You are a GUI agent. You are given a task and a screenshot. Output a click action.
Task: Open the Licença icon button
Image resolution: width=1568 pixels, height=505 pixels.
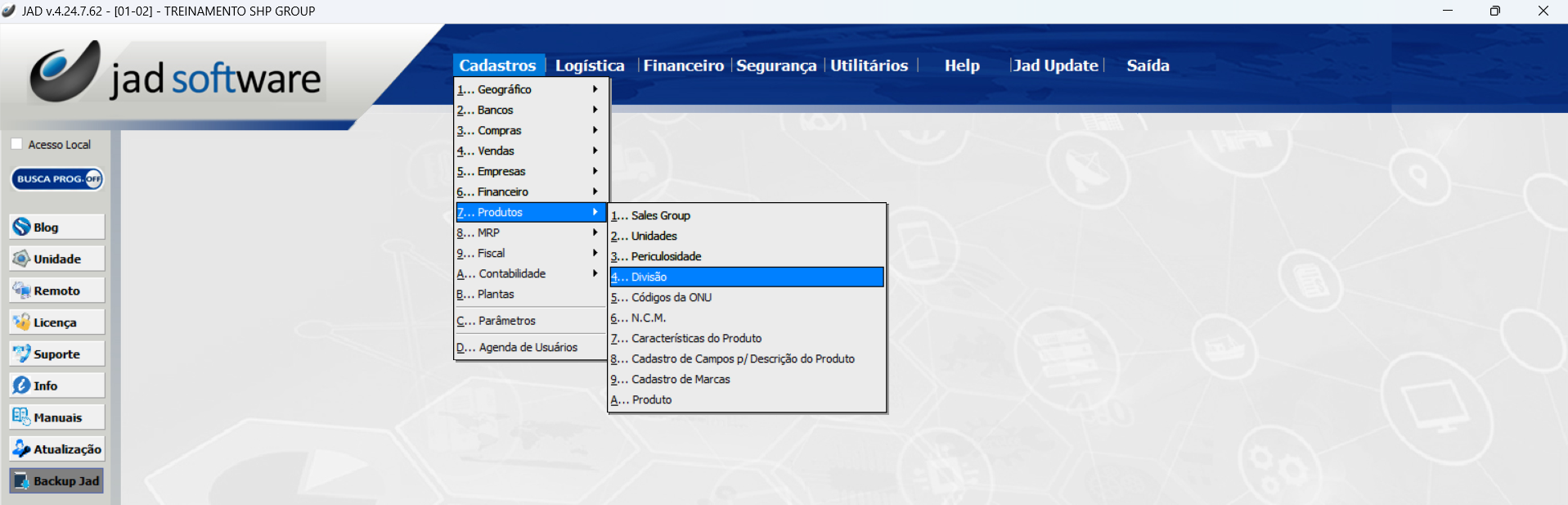coord(22,322)
